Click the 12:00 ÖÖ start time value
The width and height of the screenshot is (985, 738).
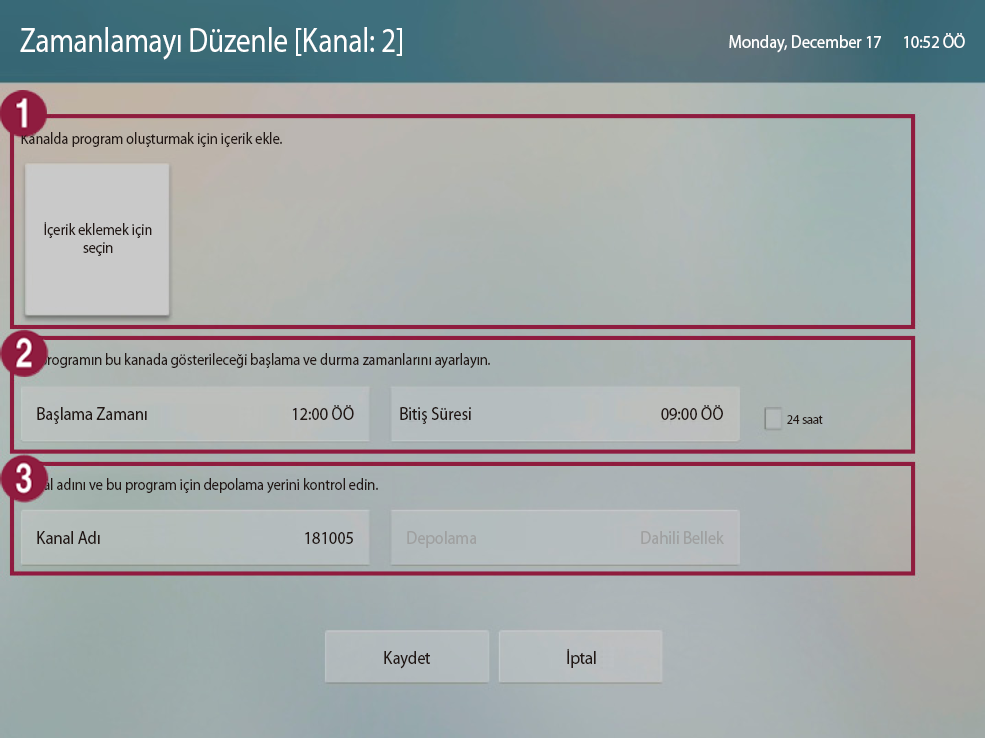(x=322, y=414)
